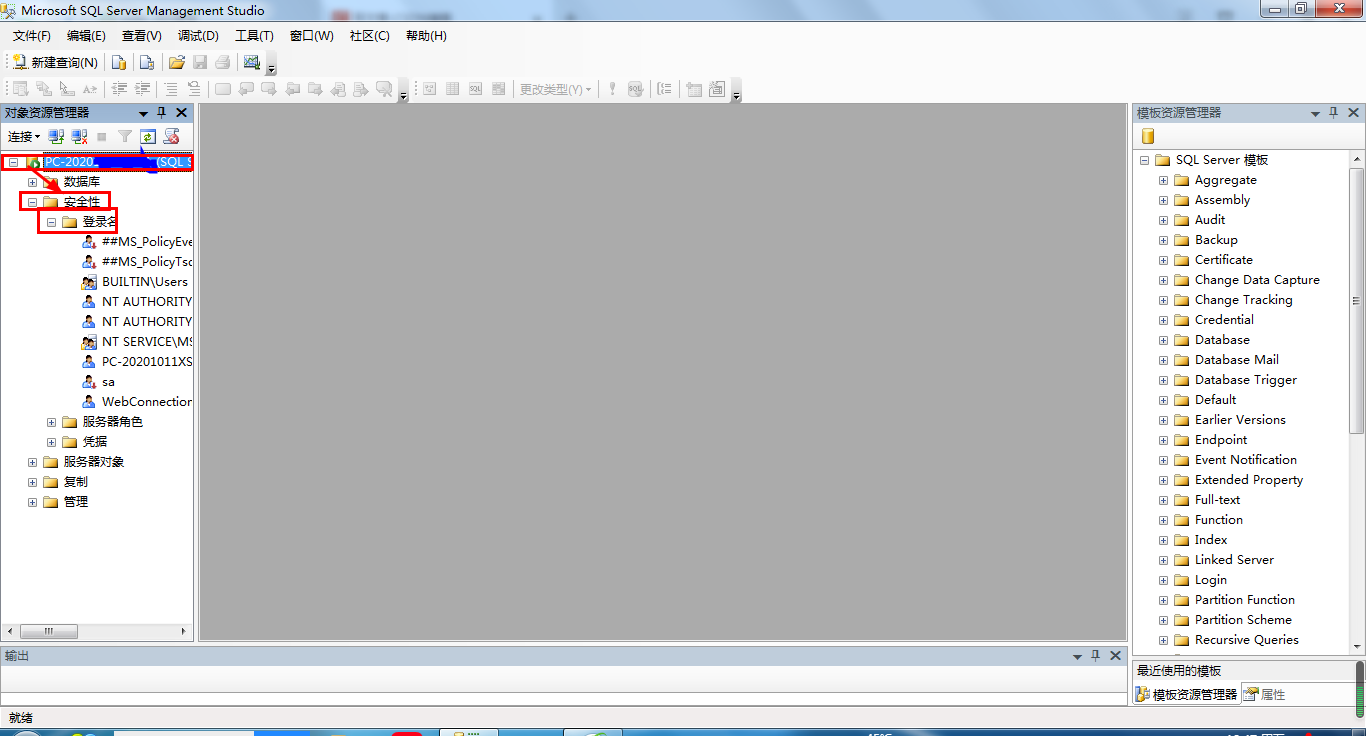Select the Database Mail template folder
Screen dimensions: 1366x736
pyautogui.click(x=1236, y=360)
